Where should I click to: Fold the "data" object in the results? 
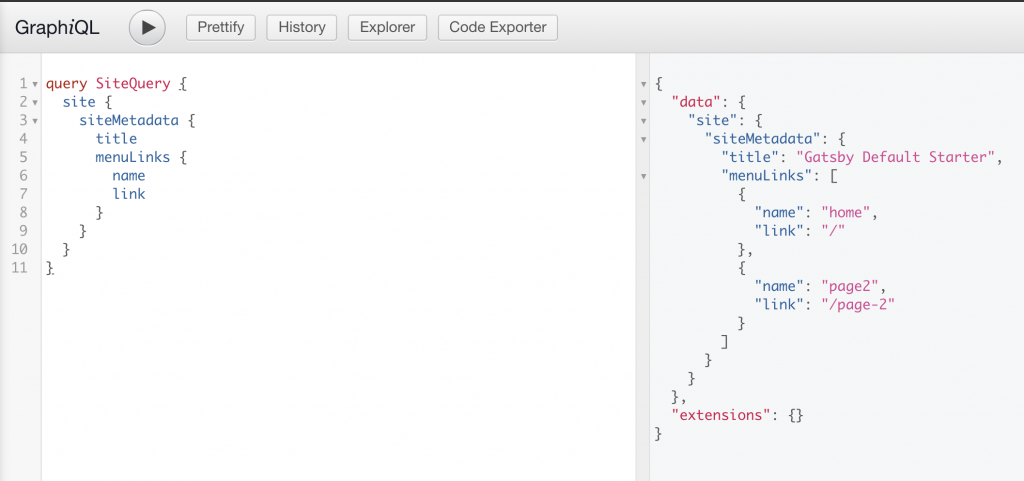tap(643, 102)
